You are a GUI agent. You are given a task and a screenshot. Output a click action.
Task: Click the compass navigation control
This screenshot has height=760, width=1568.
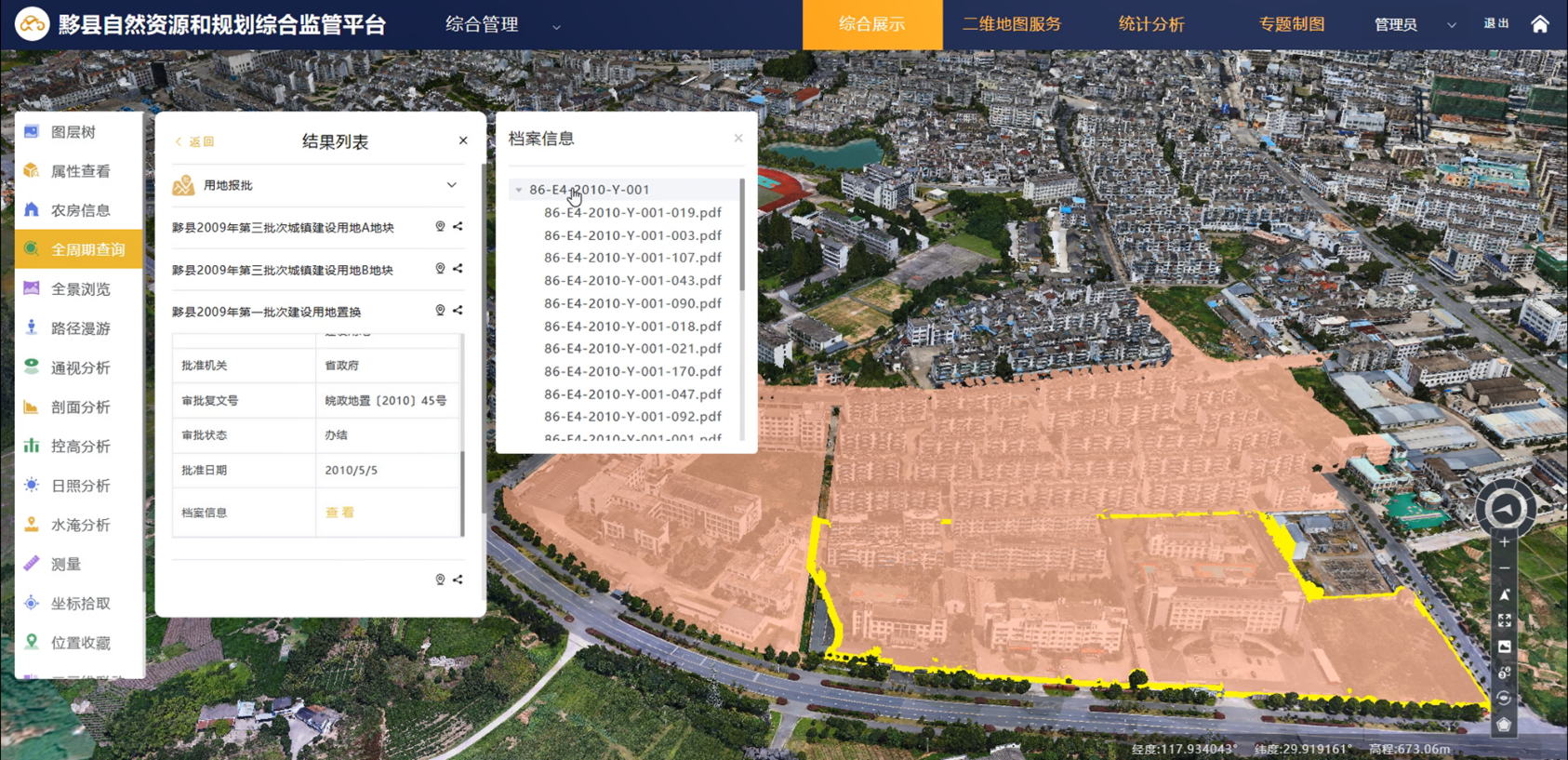(1505, 508)
